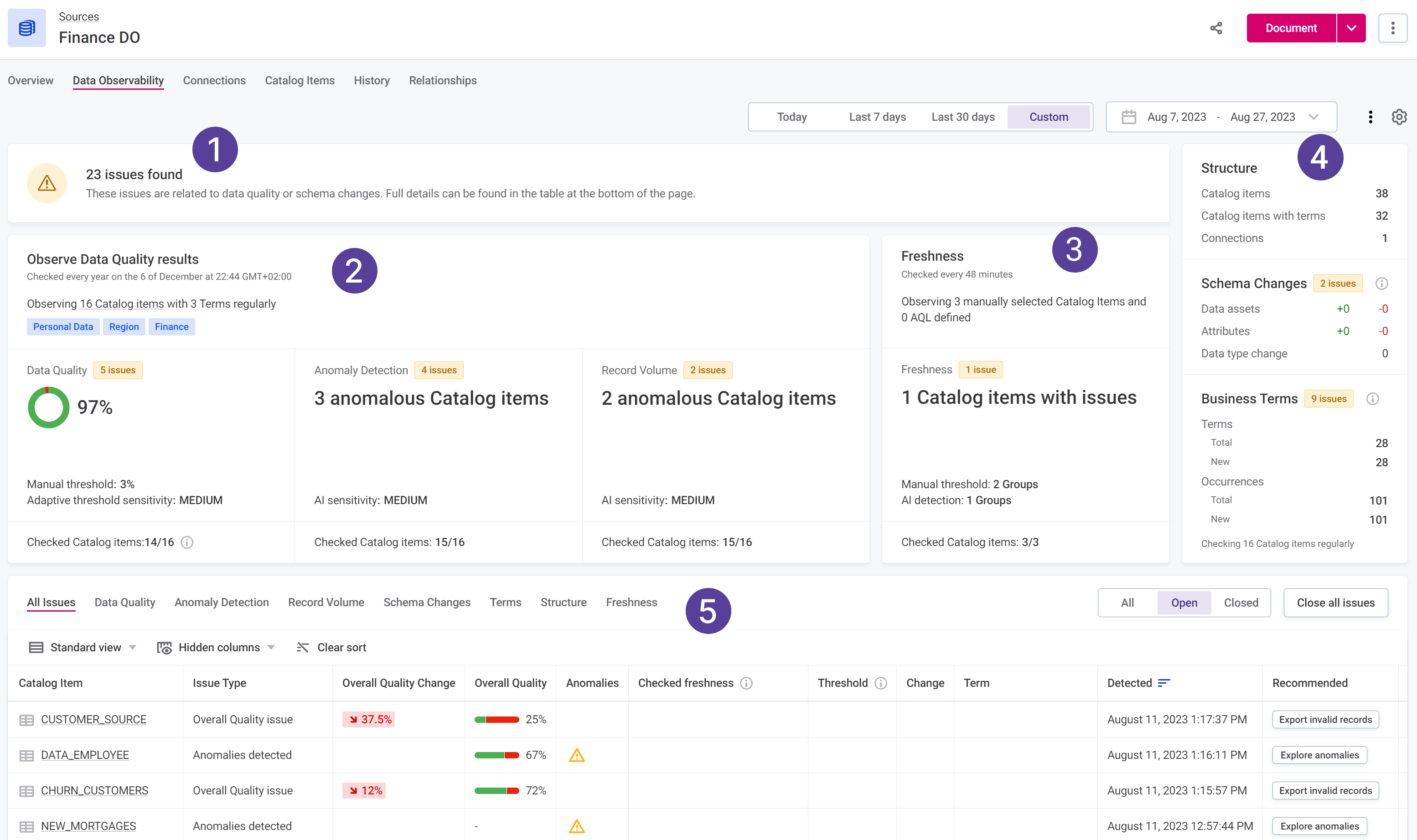Viewport: 1417px width, 840px height.
Task: Click the Close all issues button
Action: [1335, 603]
